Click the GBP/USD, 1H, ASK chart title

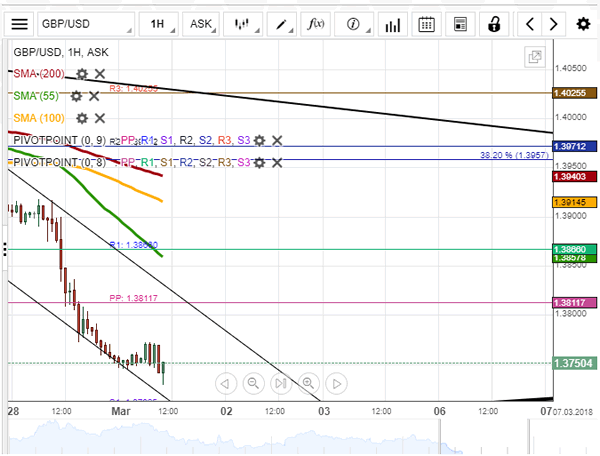61,52
